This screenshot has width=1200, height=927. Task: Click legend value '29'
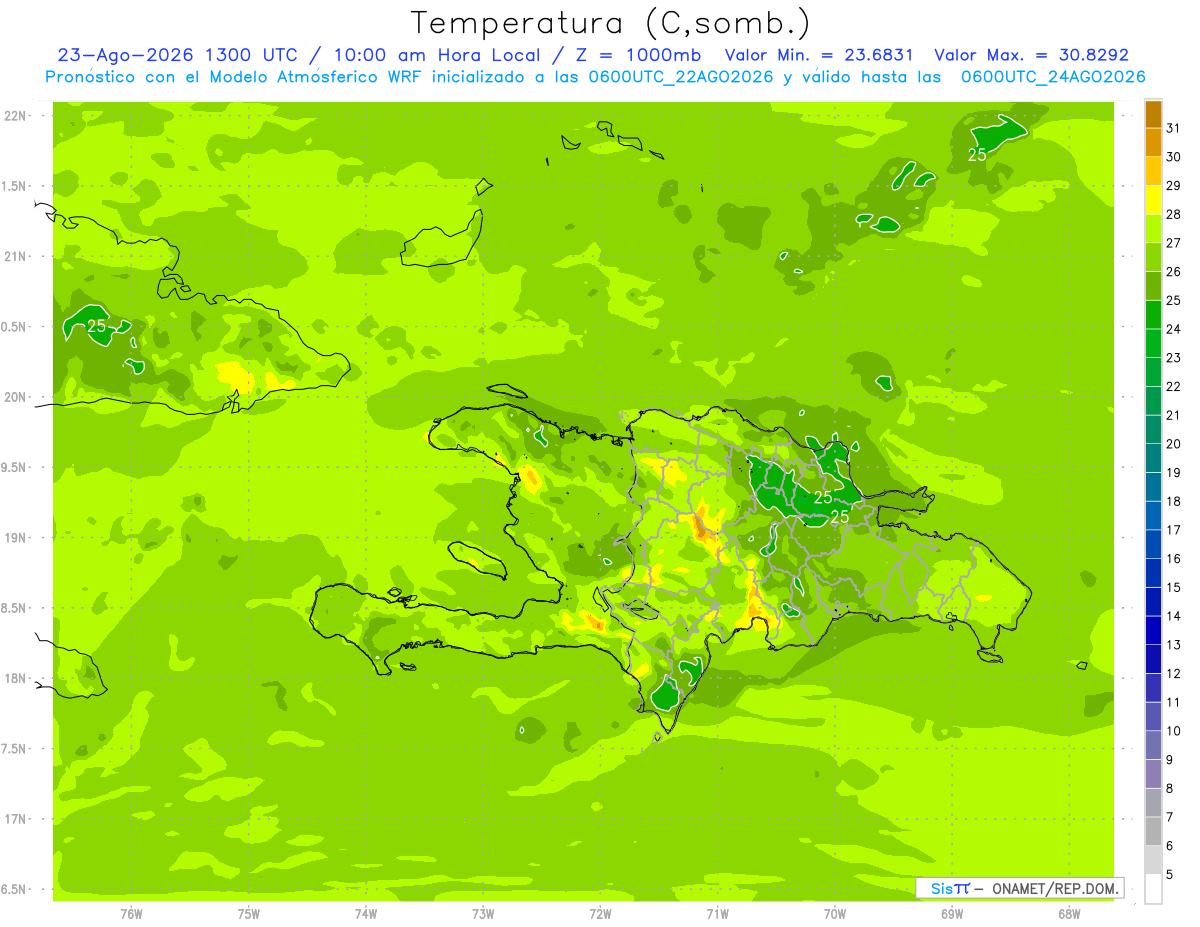pyautogui.click(x=1174, y=186)
